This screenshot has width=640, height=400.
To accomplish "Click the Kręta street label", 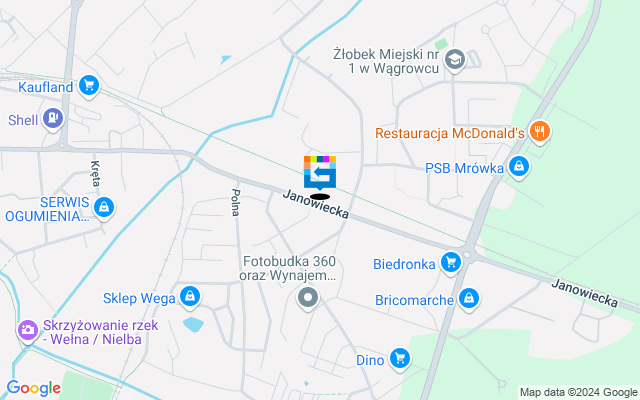I will point(95,173).
